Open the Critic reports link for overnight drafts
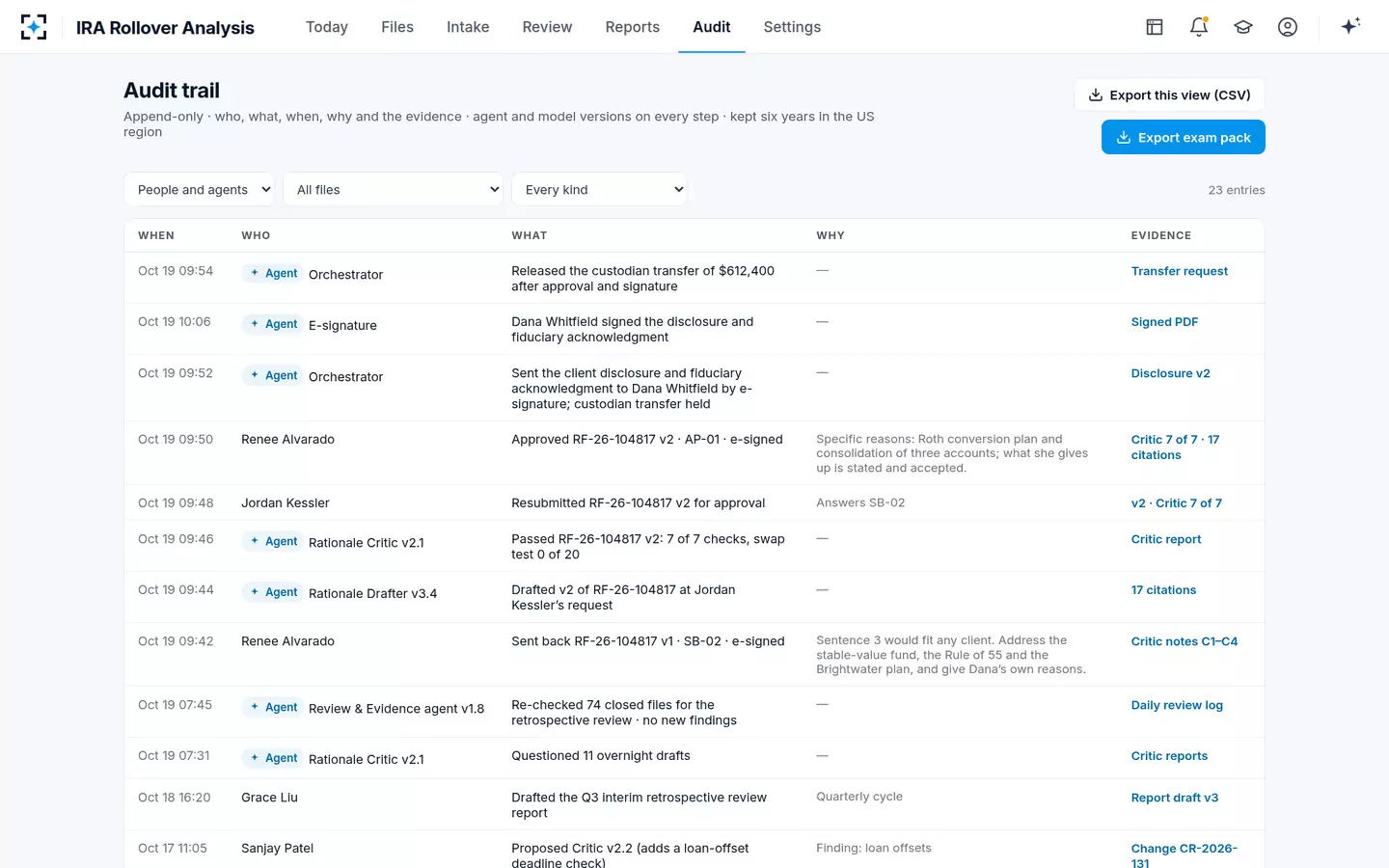The width and height of the screenshot is (1389, 868). pos(1169,756)
